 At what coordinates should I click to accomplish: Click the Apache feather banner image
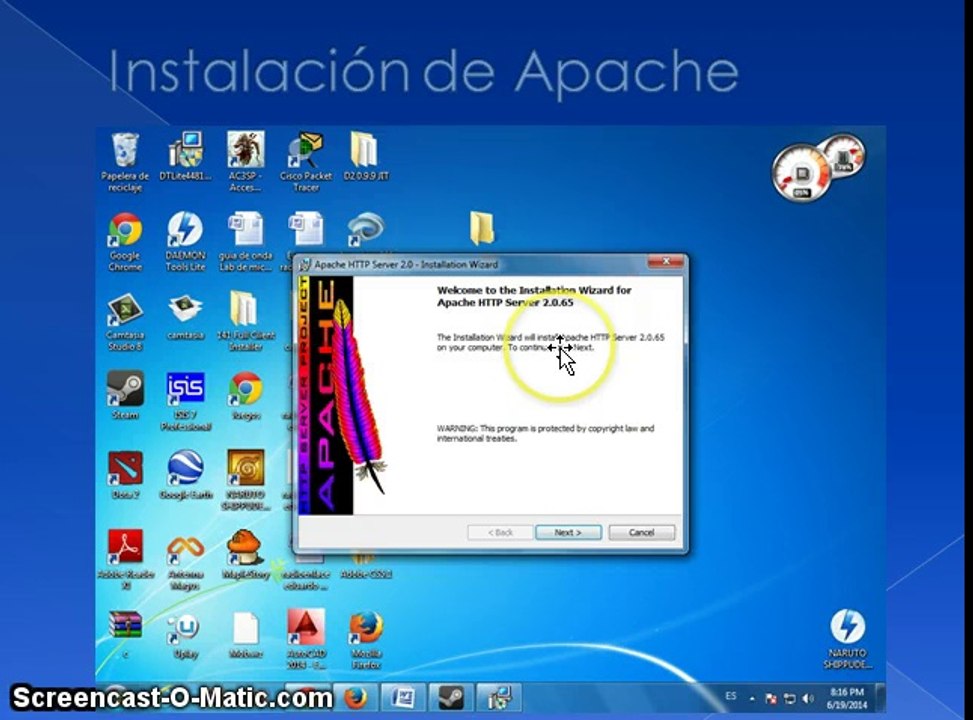(x=342, y=395)
